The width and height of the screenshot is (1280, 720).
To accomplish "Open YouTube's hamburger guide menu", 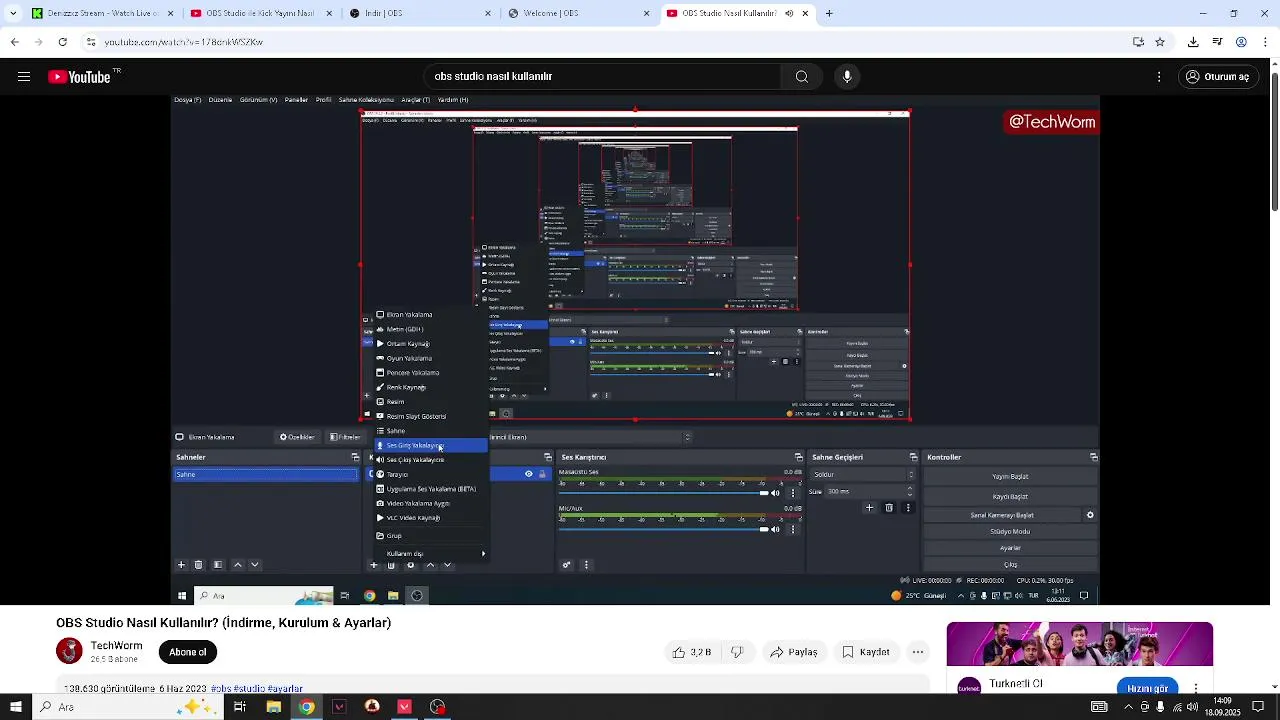I will pyautogui.click(x=24, y=77).
